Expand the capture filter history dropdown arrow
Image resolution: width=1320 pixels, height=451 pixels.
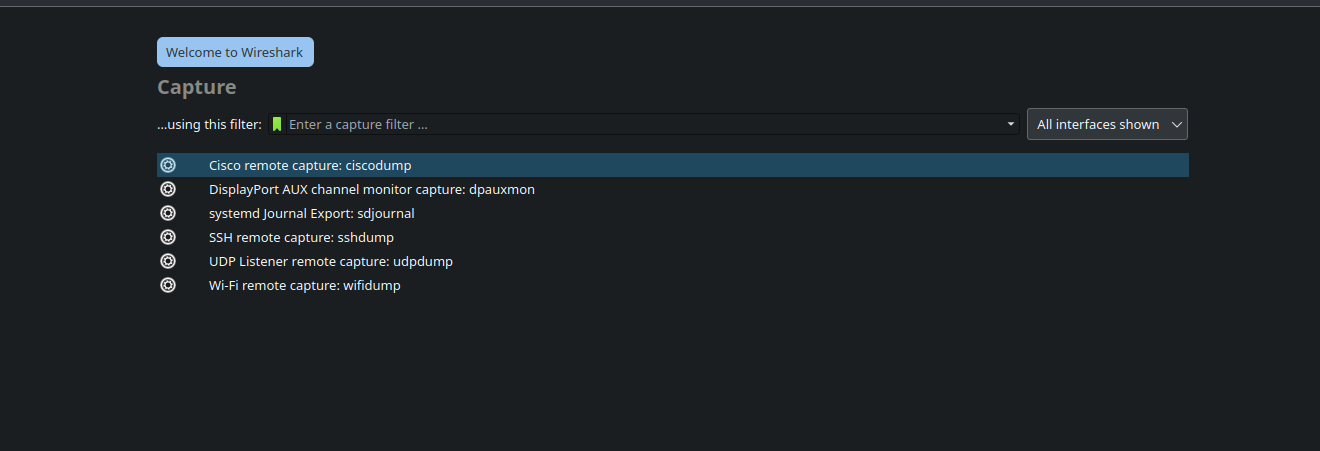pos(1011,125)
